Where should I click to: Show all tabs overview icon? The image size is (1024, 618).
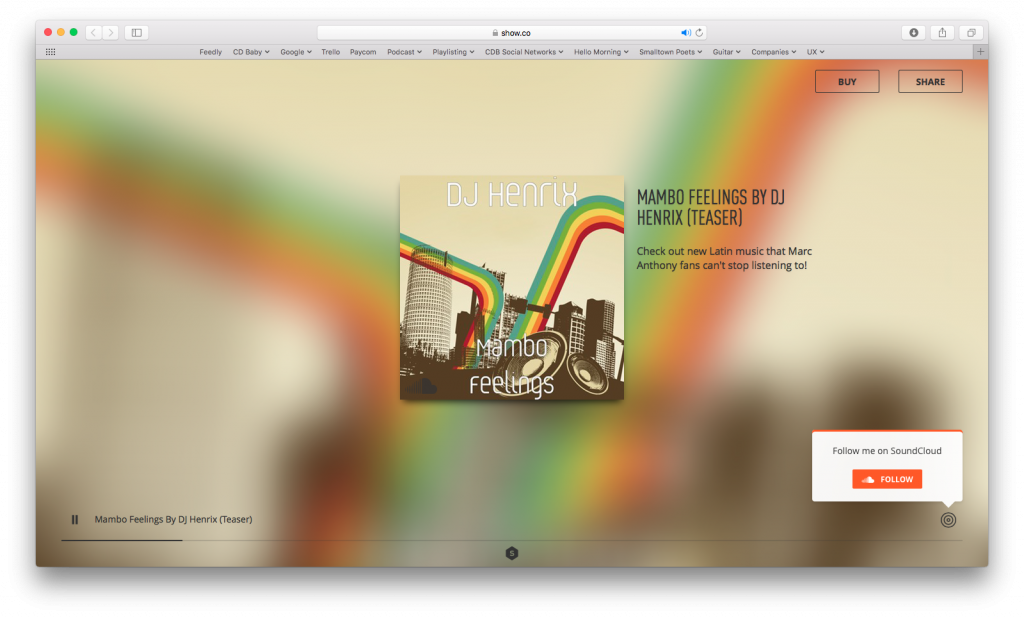971,32
